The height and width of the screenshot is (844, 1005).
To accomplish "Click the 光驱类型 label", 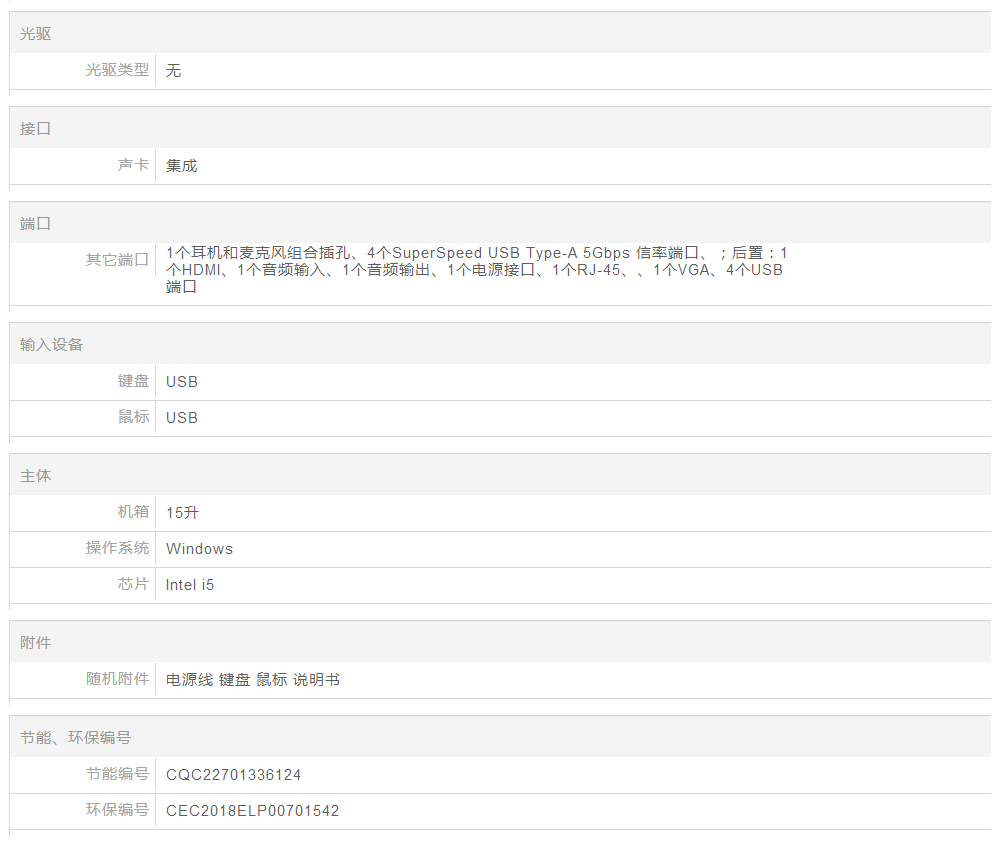I will pos(117,70).
